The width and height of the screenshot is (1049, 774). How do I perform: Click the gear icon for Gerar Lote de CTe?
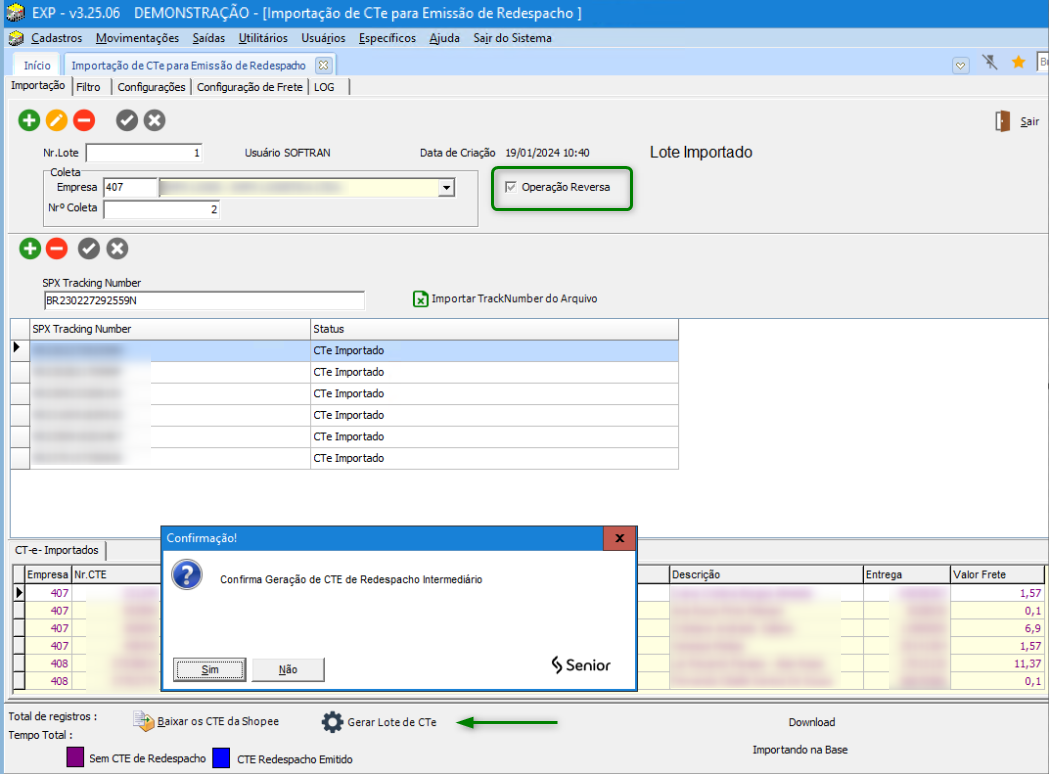pos(332,722)
